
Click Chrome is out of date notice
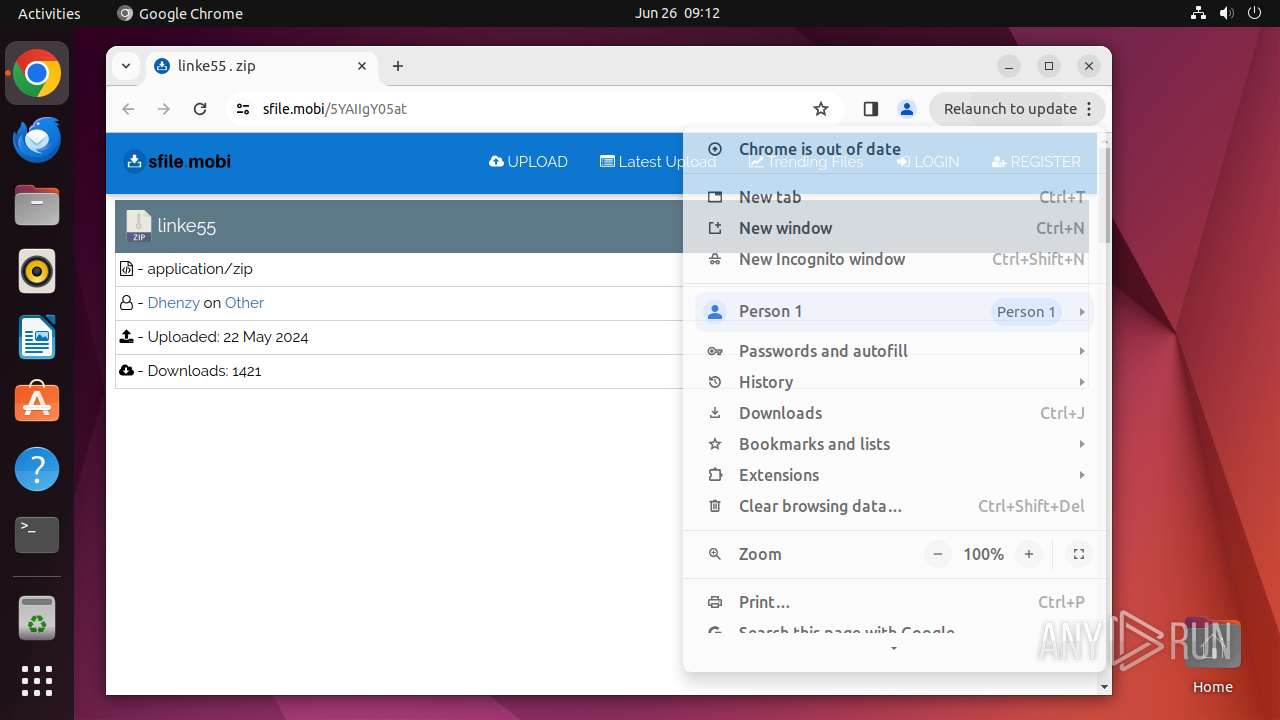click(894, 149)
